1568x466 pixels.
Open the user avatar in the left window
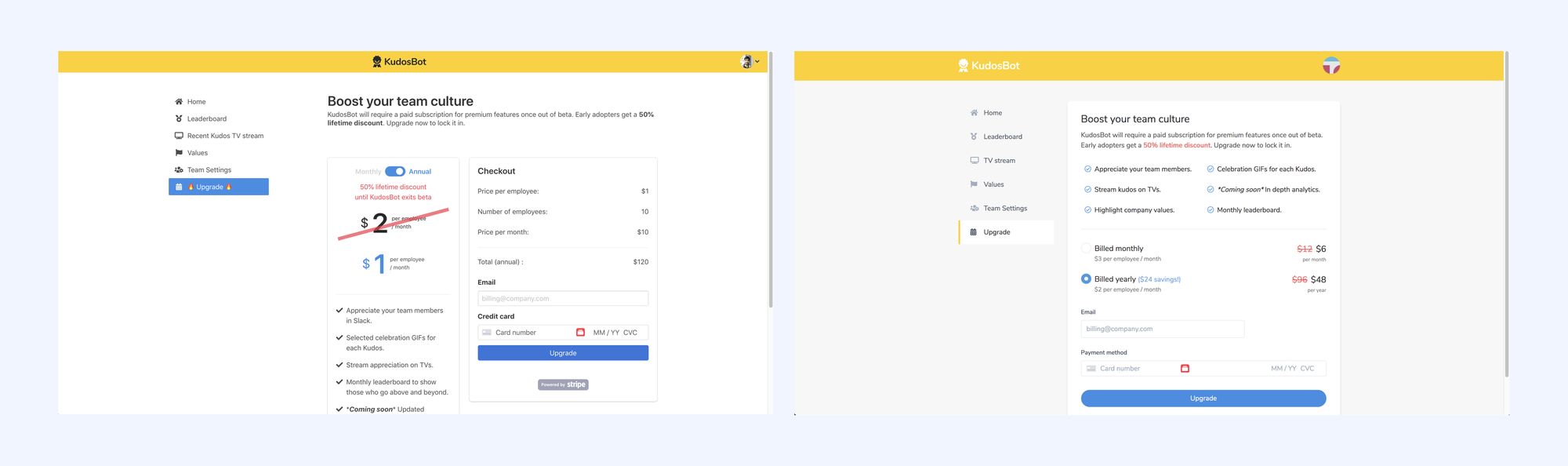(746, 61)
